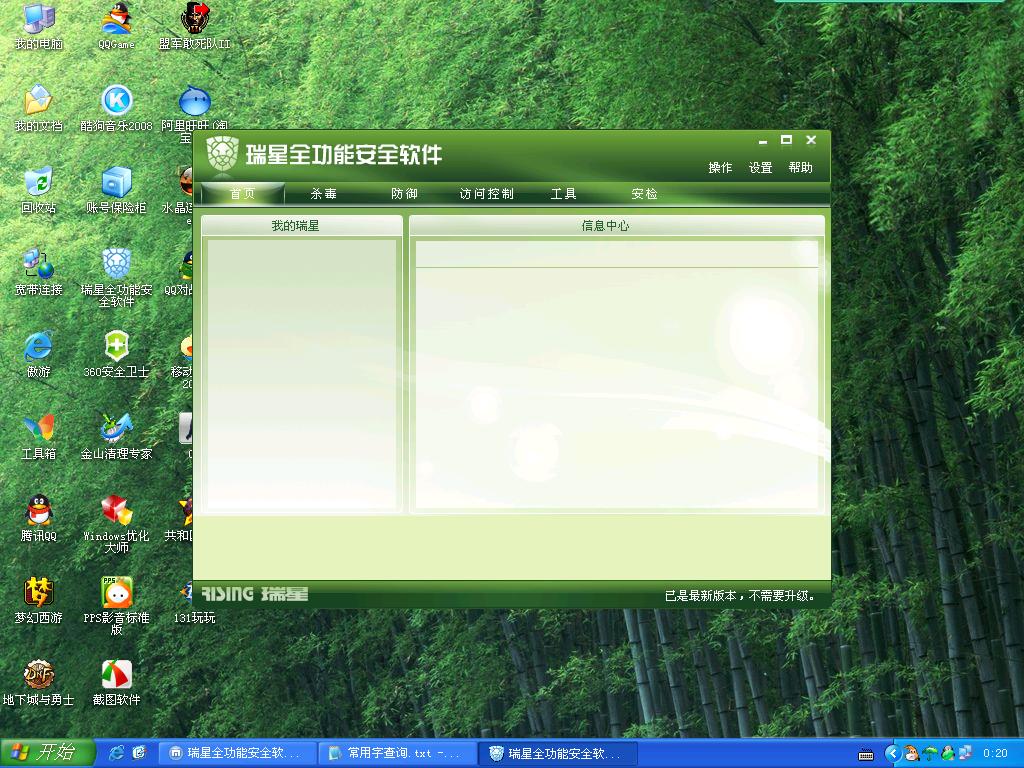Click the Rising lion shield logo in title bar
Image resolution: width=1024 pixels, height=768 pixels.
click(222, 154)
